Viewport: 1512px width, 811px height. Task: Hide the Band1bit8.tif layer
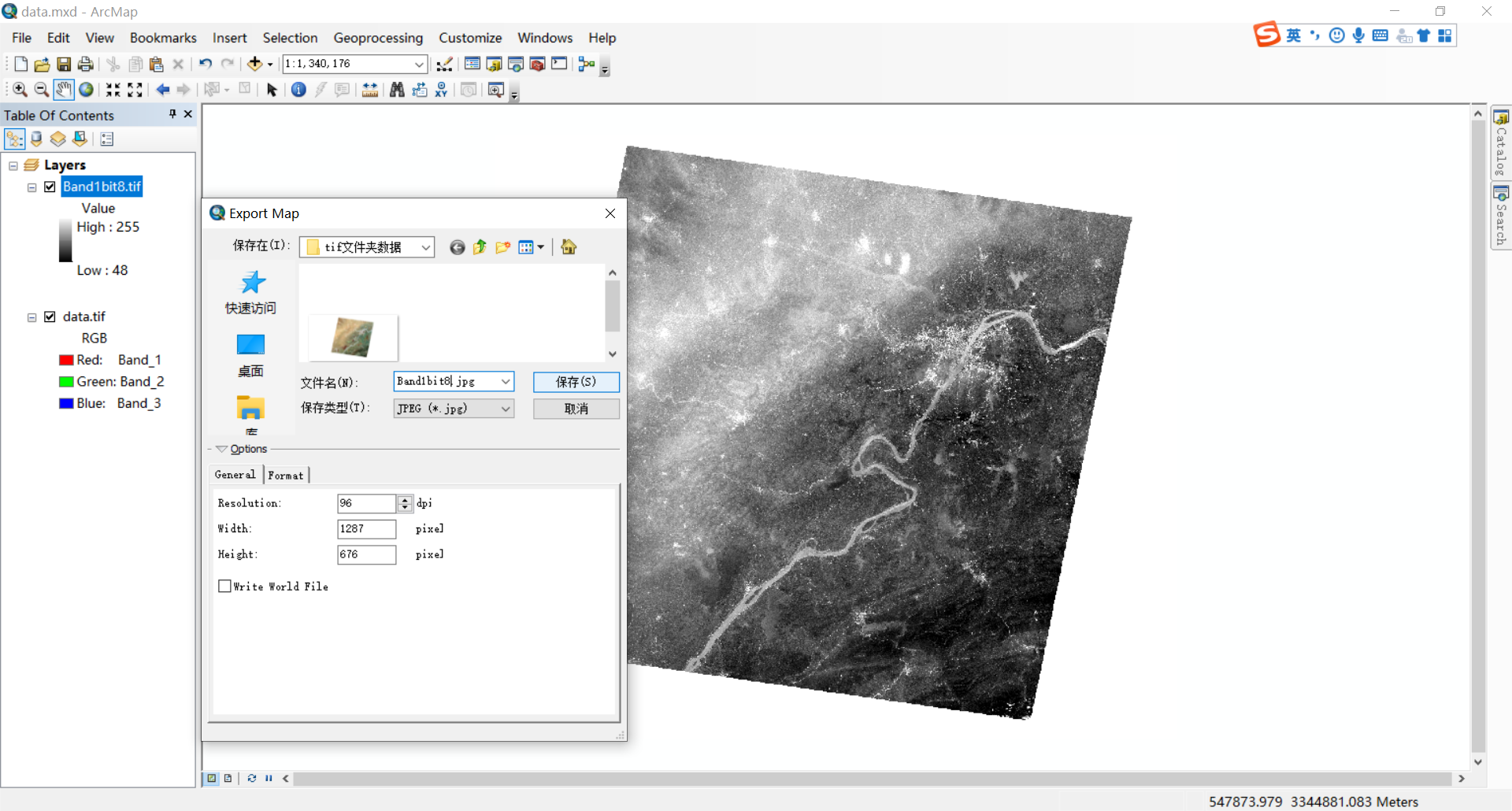[x=49, y=187]
